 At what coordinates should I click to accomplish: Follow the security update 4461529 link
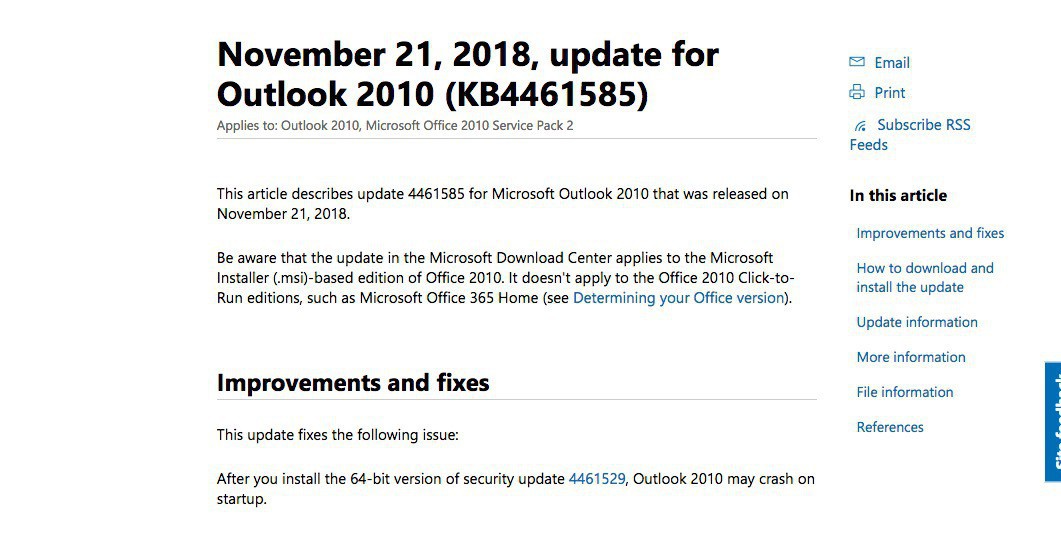tap(597, 479)
